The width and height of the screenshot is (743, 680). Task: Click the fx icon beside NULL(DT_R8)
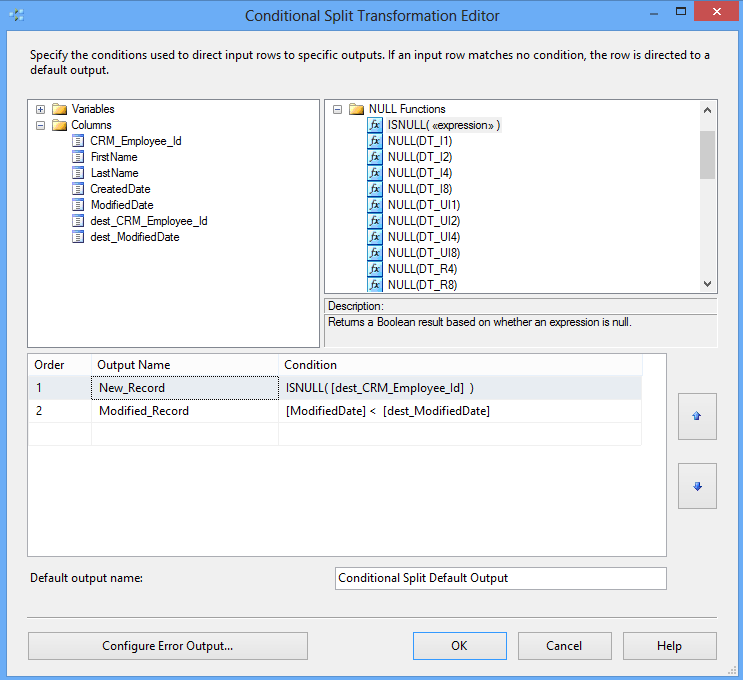(375, 285)
